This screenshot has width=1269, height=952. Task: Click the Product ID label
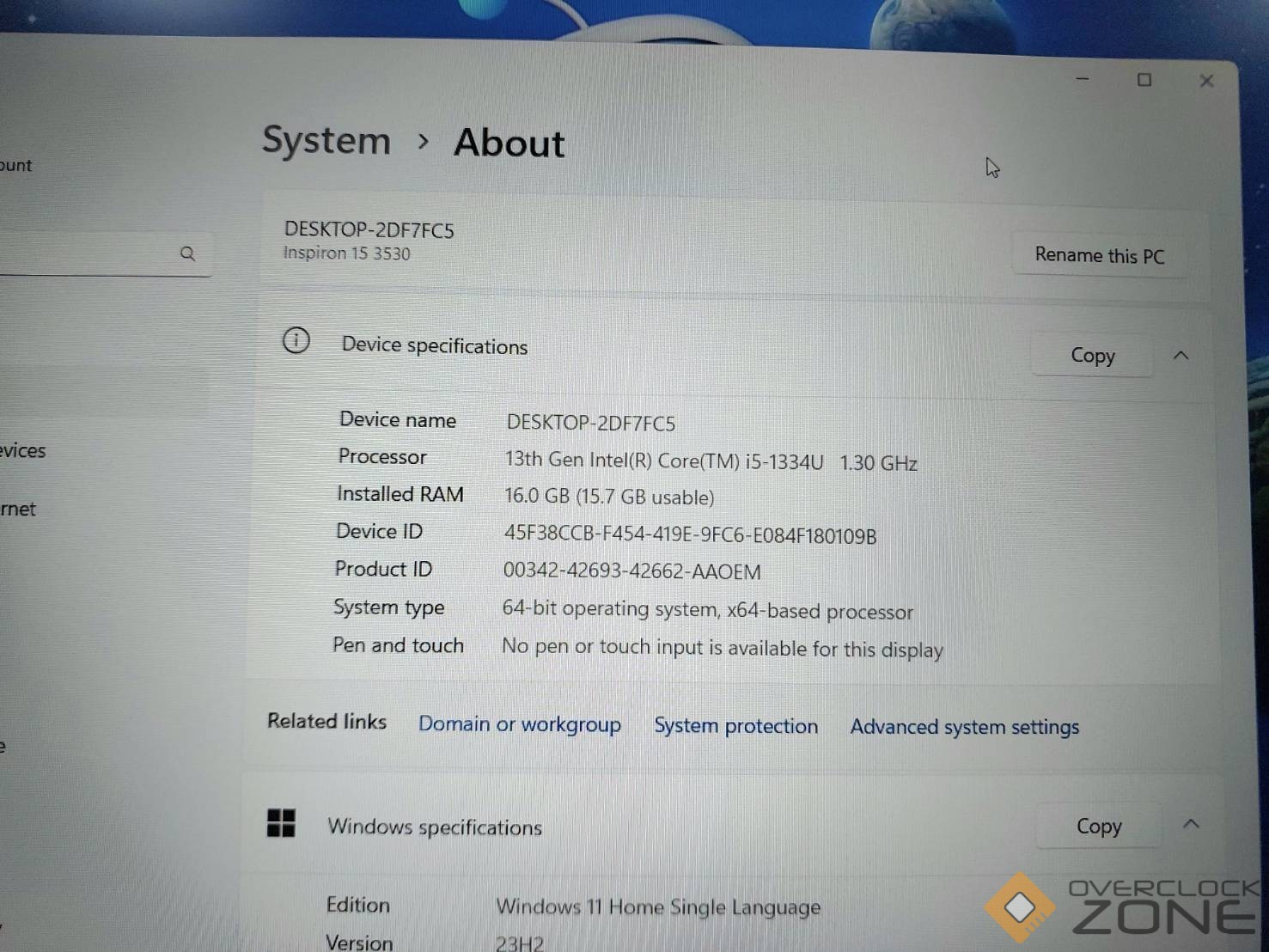pyautogui.click(x=383, y=569)
